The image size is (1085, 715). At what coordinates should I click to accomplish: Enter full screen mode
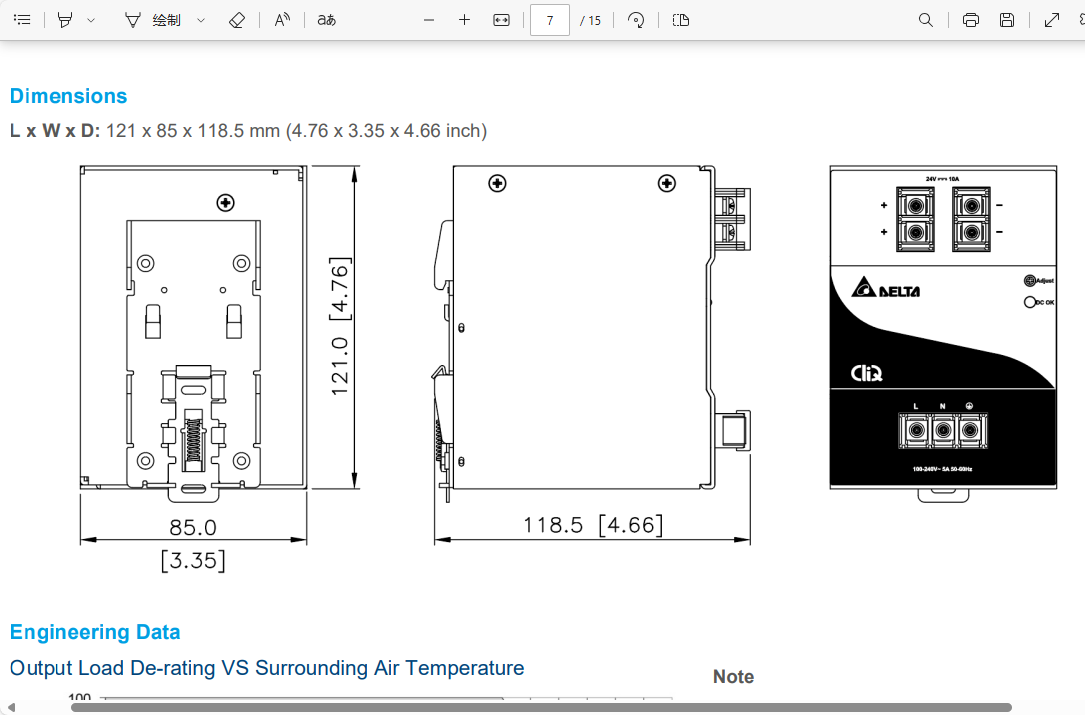coord(1051,20)
